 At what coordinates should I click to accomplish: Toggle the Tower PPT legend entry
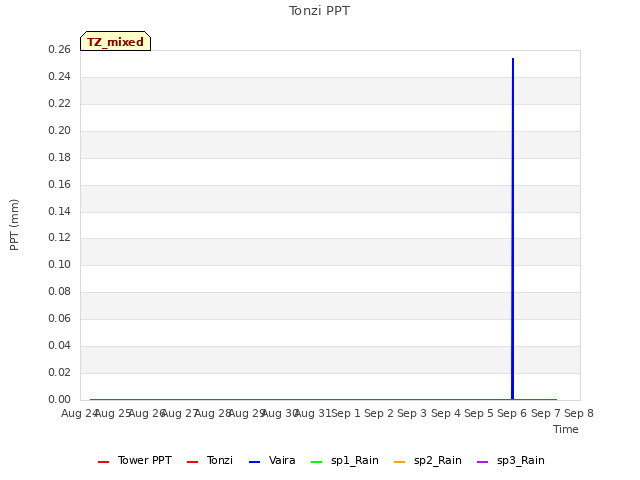[135, 460]
